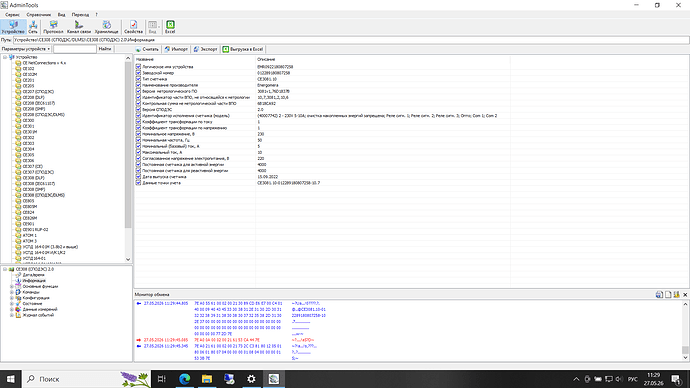Viewport: 690px width, 388px height.
Task: Expand the Конфигурация node
Action: [x=12, y=298]
